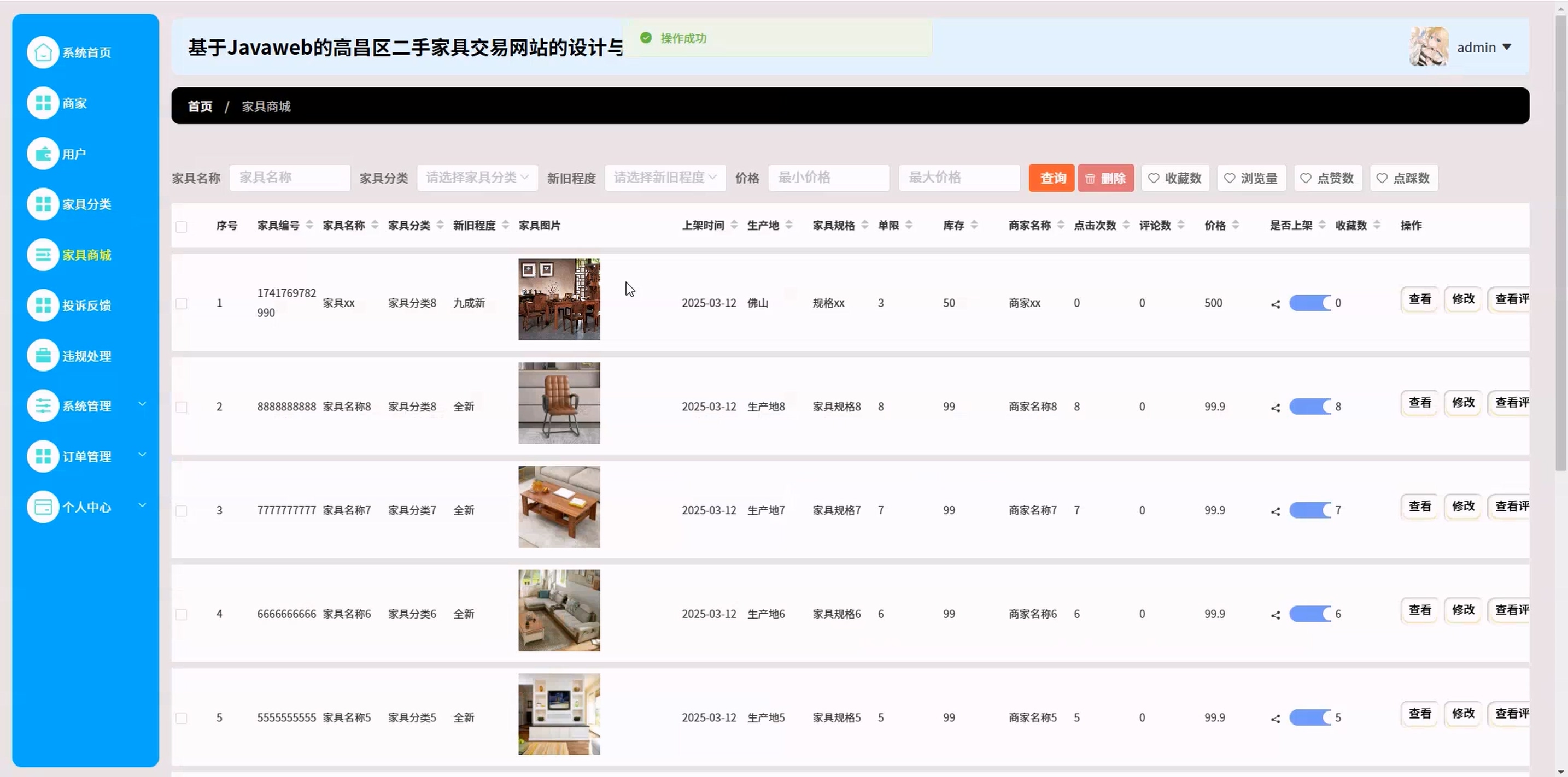Check the select-all header checkbox

click(x=182, y=226)
